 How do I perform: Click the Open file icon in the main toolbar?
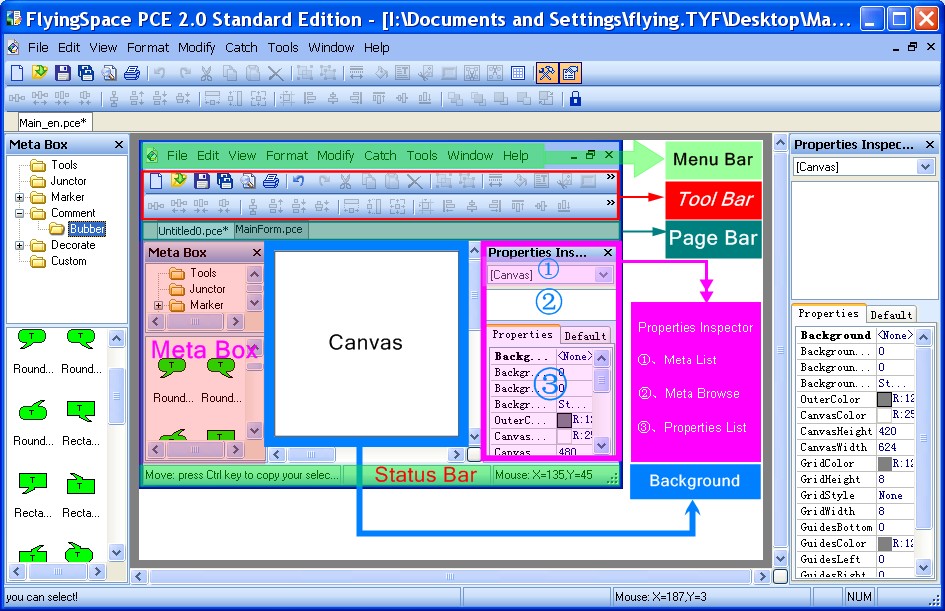[x=40, y=74]
